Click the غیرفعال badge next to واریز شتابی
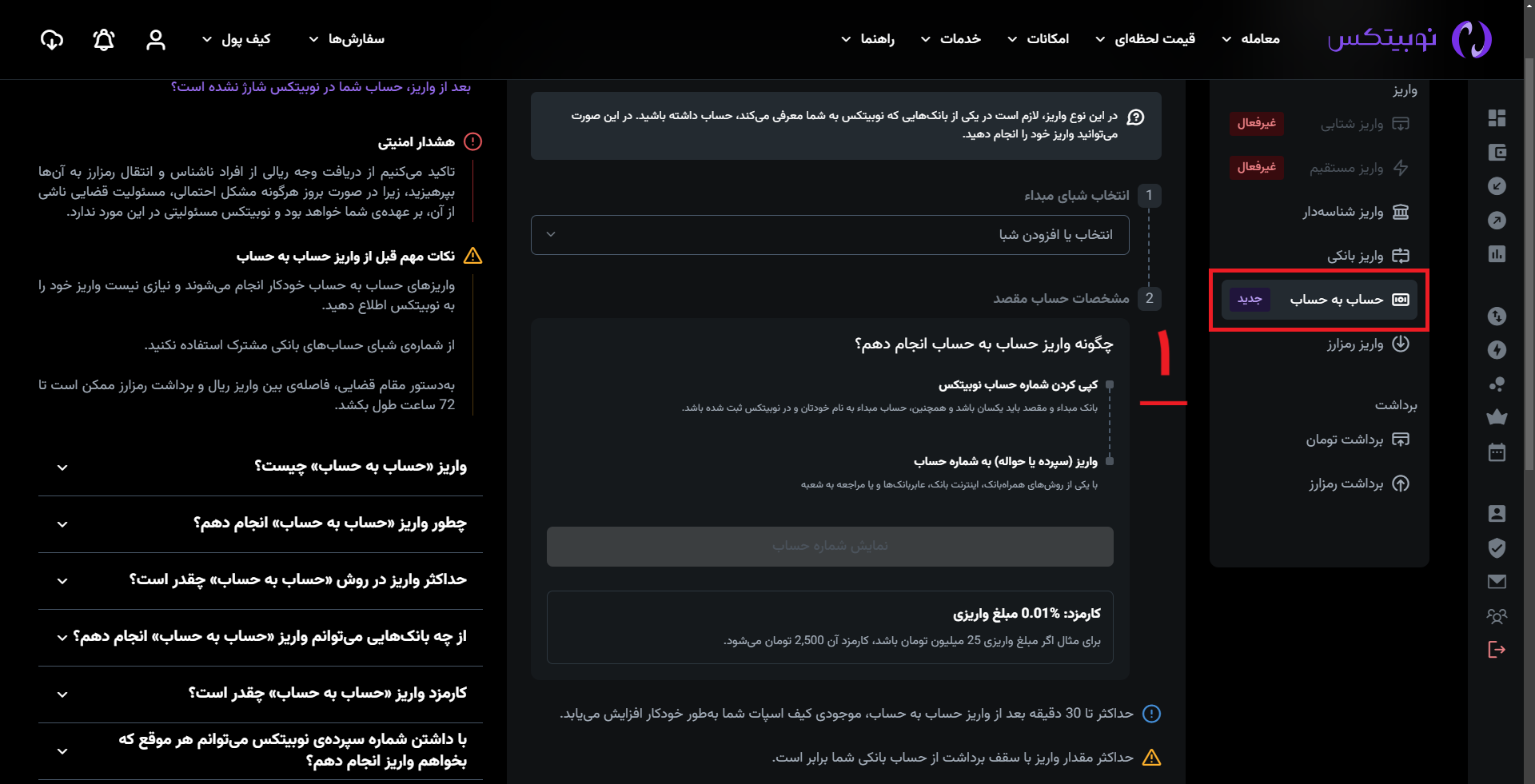This screenshot has height=784, width=1535. click(1256, 123)
